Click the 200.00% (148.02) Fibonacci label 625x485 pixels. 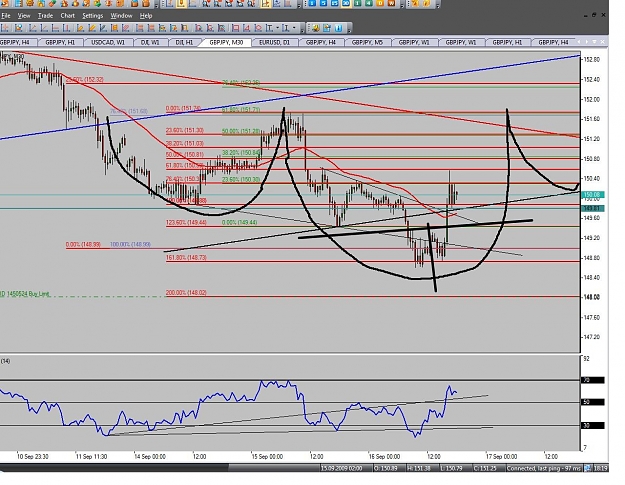(186, 293)
